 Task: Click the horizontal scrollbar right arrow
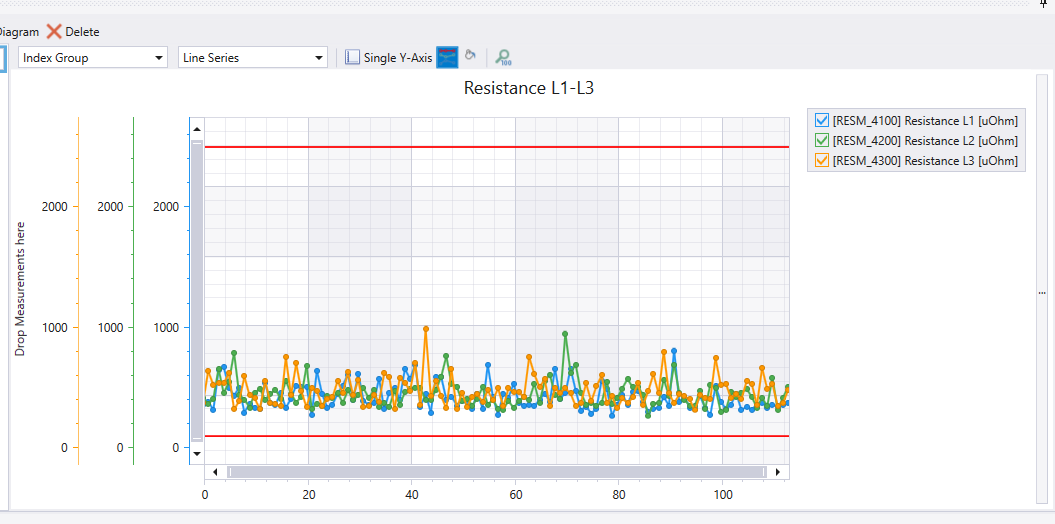(x=778, y=472)
